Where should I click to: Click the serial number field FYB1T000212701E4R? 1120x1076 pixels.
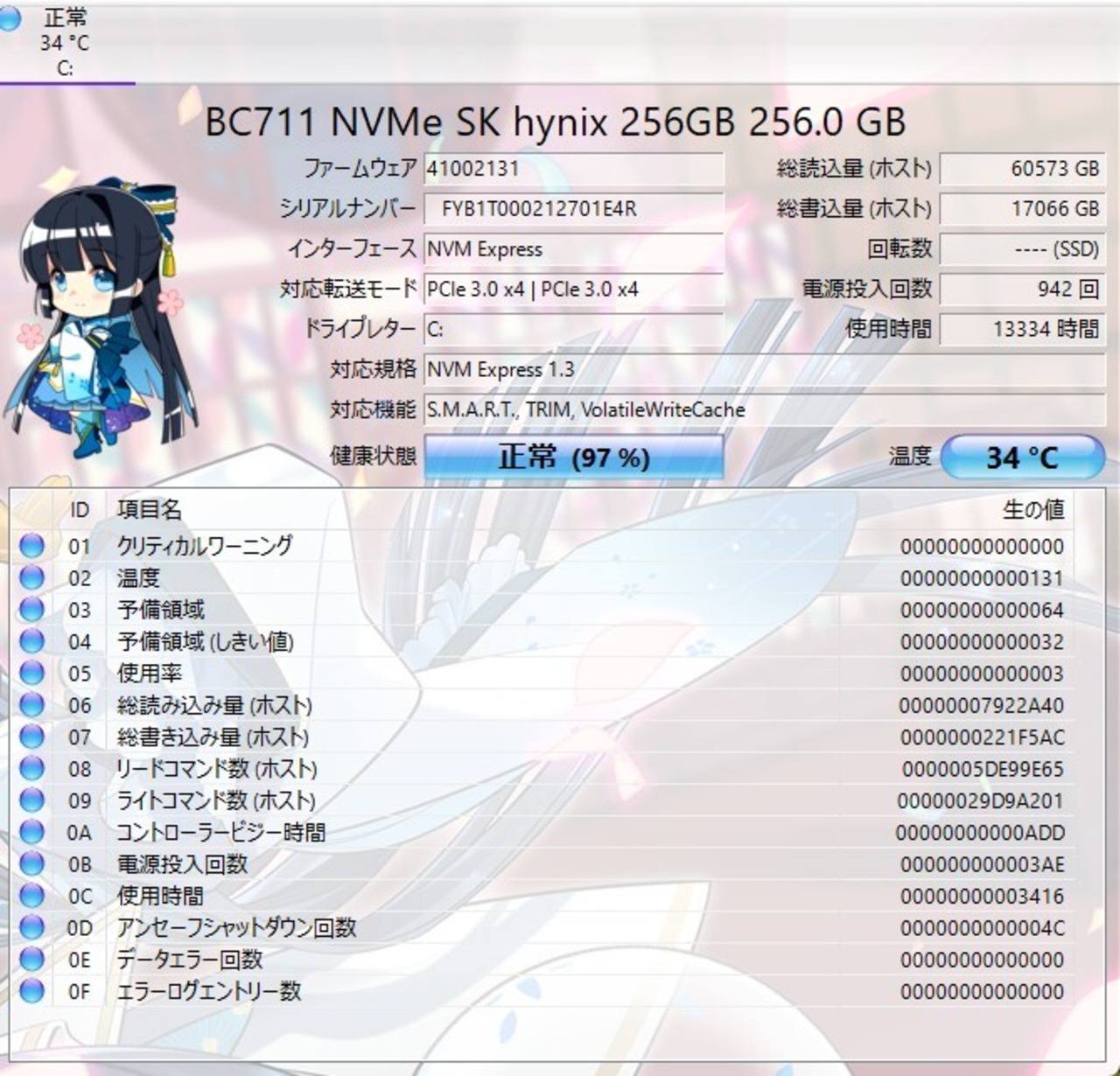574,209
